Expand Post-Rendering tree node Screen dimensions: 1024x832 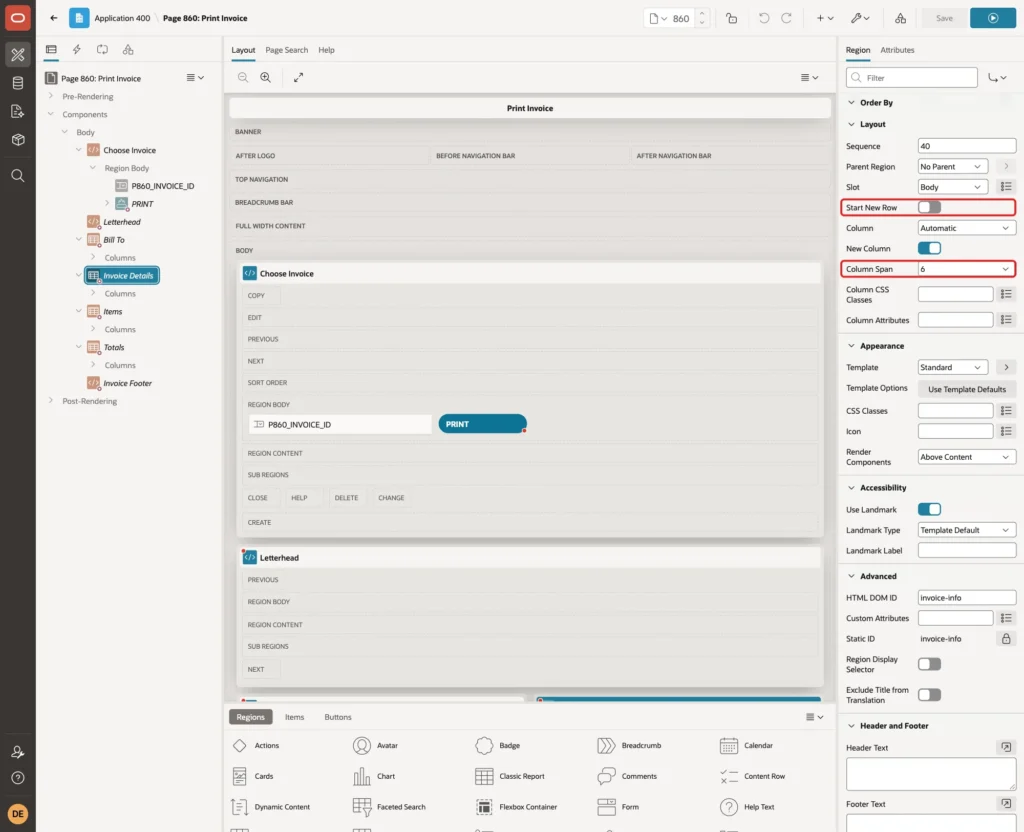pyautogui.click(x=51, y=400)
